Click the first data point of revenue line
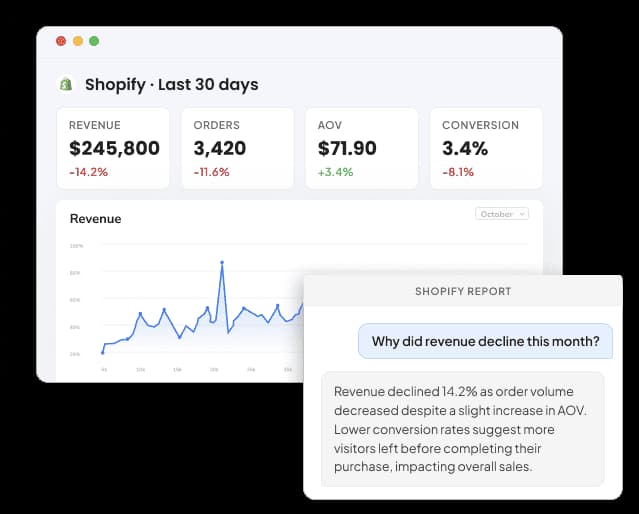Image resolution: width=639 pixels, height=514 pixels. coord(103,353)
